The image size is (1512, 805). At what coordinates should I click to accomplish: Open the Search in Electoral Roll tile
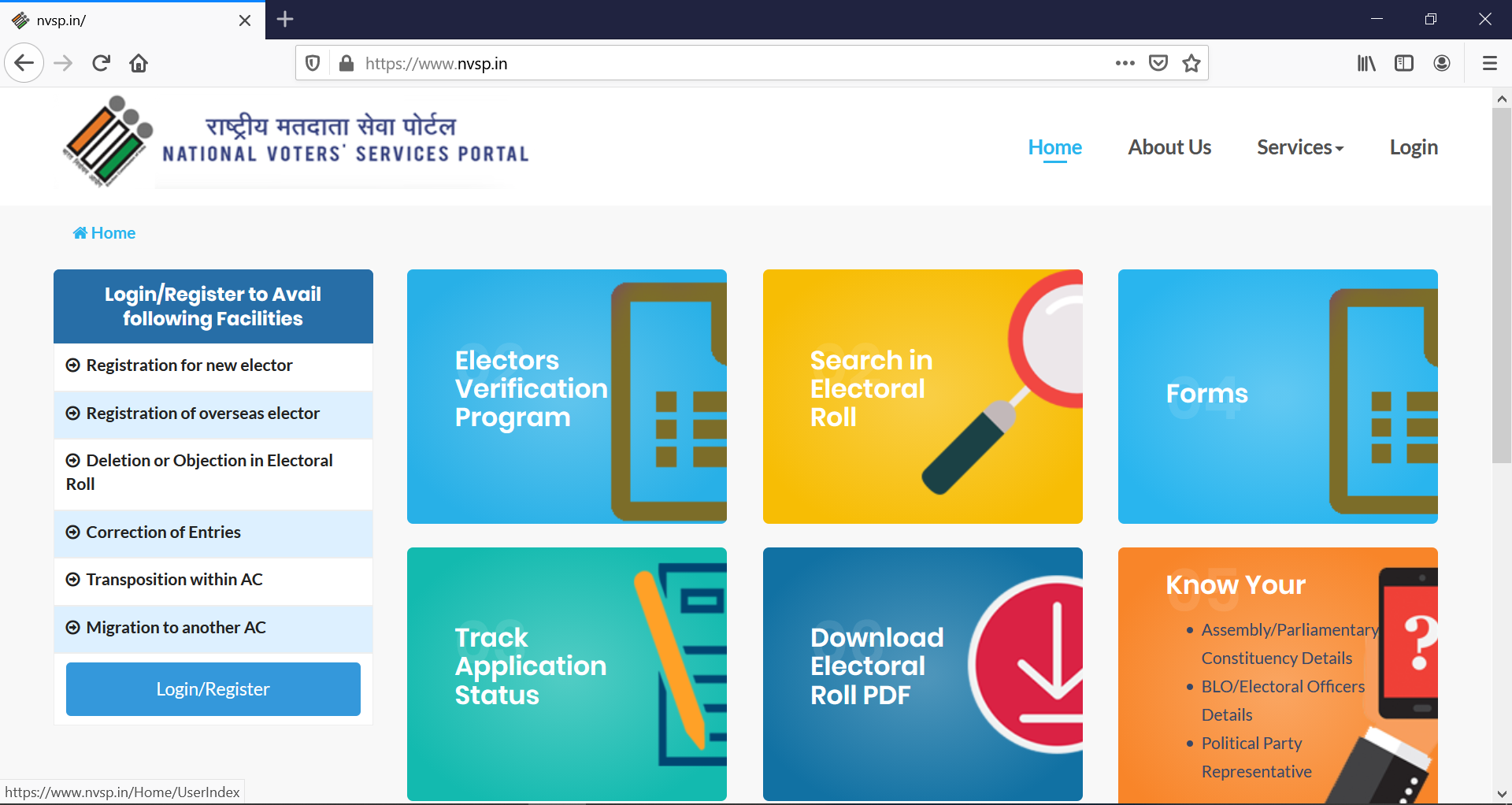921,396
